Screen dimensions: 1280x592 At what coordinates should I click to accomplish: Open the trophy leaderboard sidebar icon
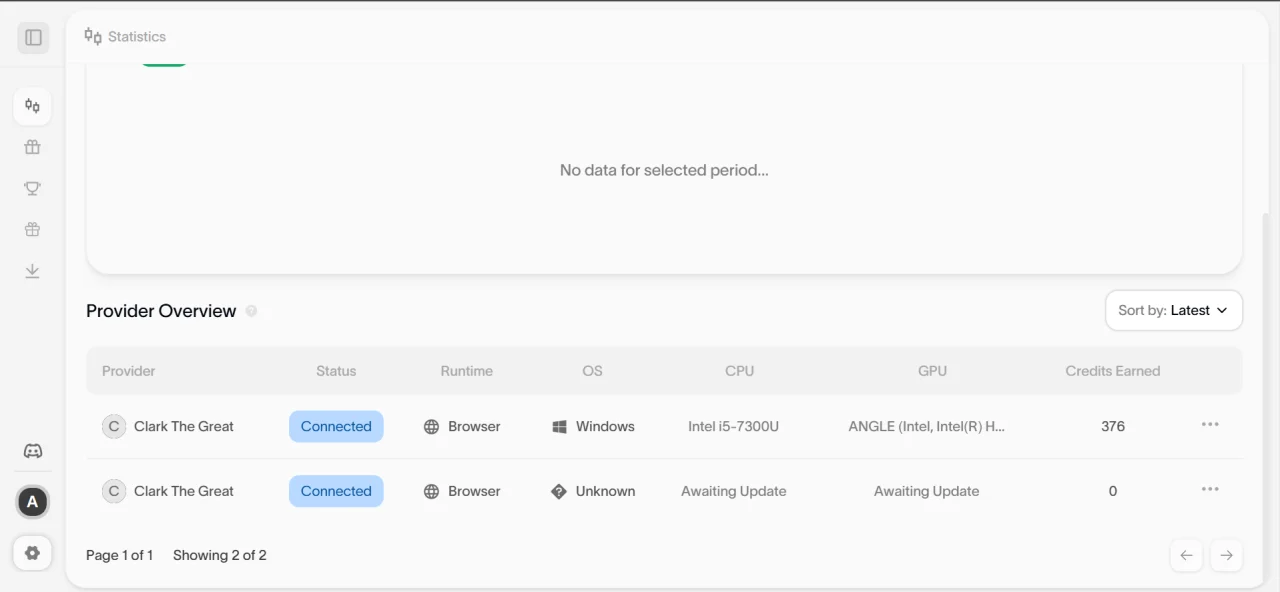33,188
